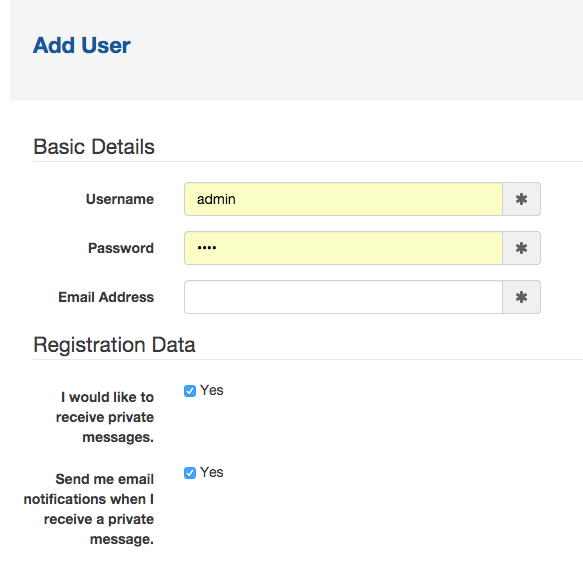Image resolution: width=583 pixels, height=567 pixels.
Task: Focus the empty Email Address field
Action: 343,297
